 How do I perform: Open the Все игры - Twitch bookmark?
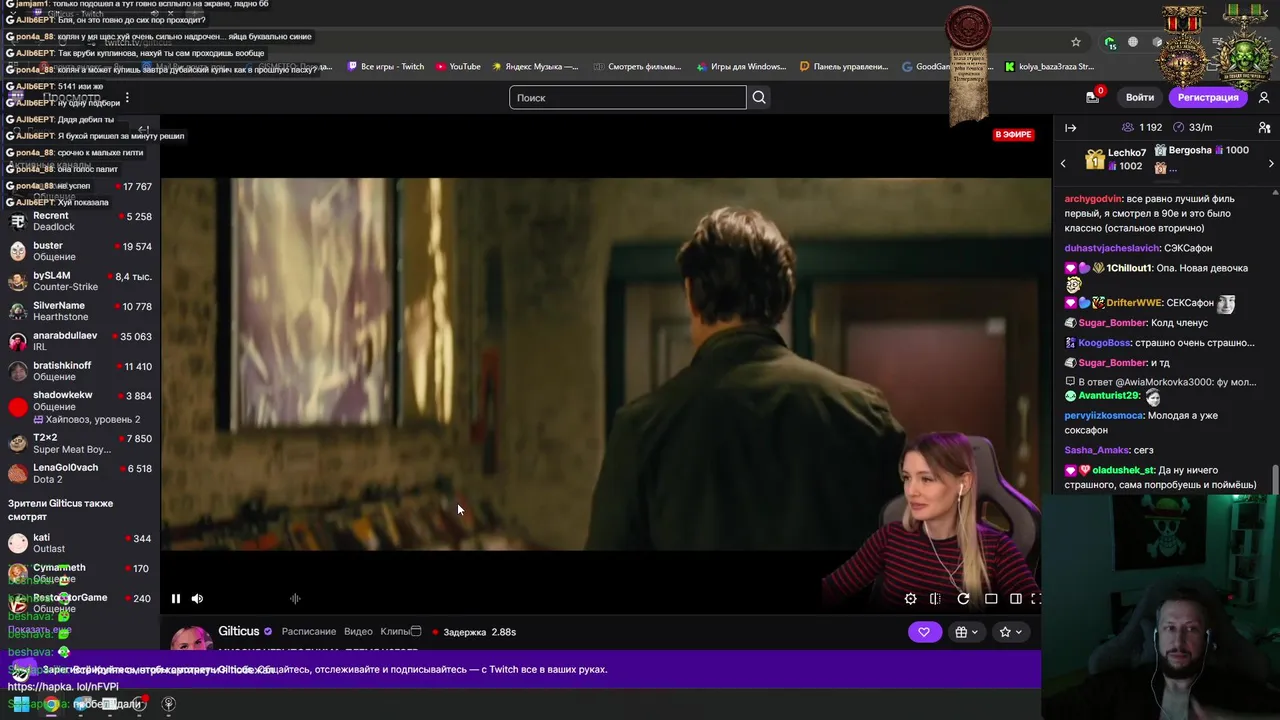click(385, 67)
